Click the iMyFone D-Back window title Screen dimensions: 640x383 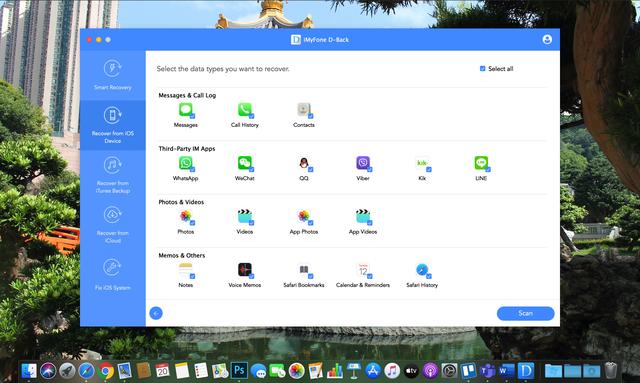tap(326, 40)
